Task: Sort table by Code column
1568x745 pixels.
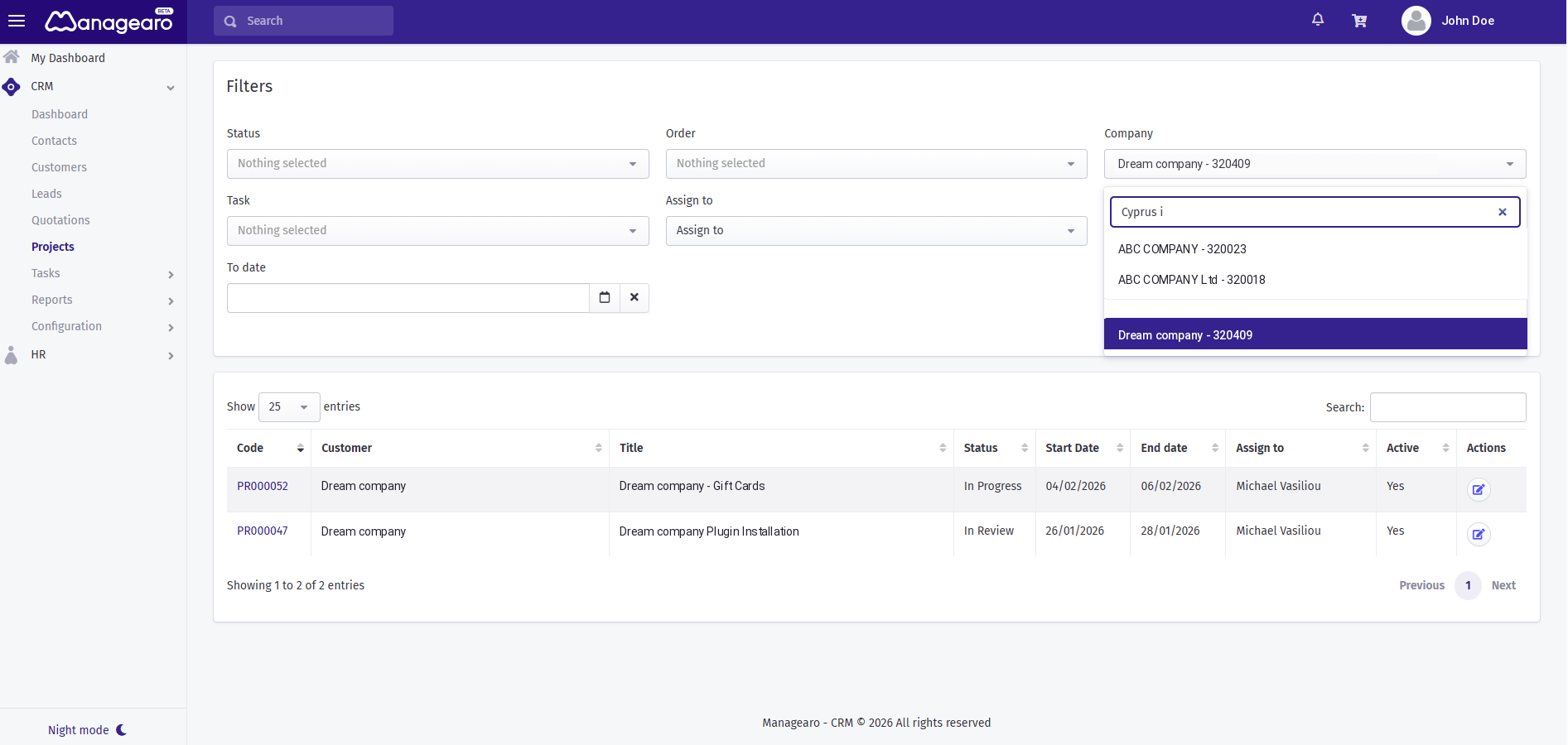Action: [x=268, y=448]
